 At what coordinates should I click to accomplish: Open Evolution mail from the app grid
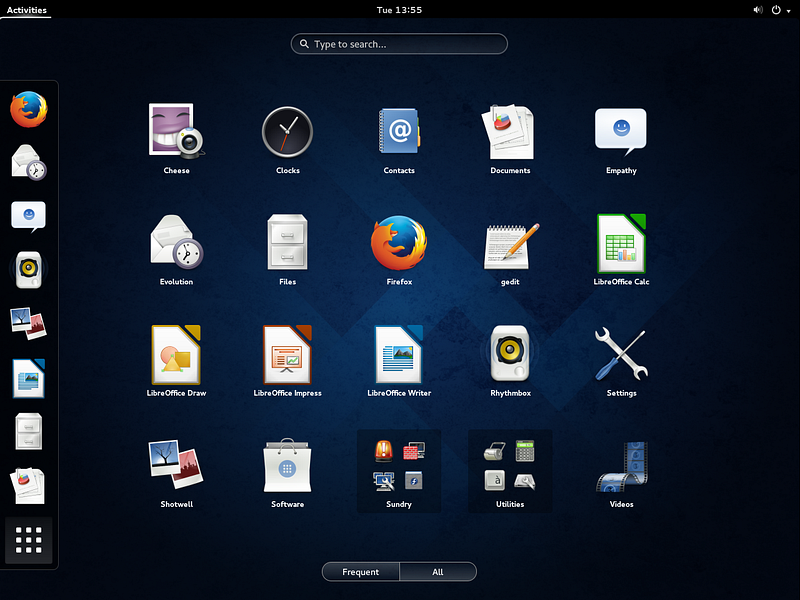coord(177,250)
